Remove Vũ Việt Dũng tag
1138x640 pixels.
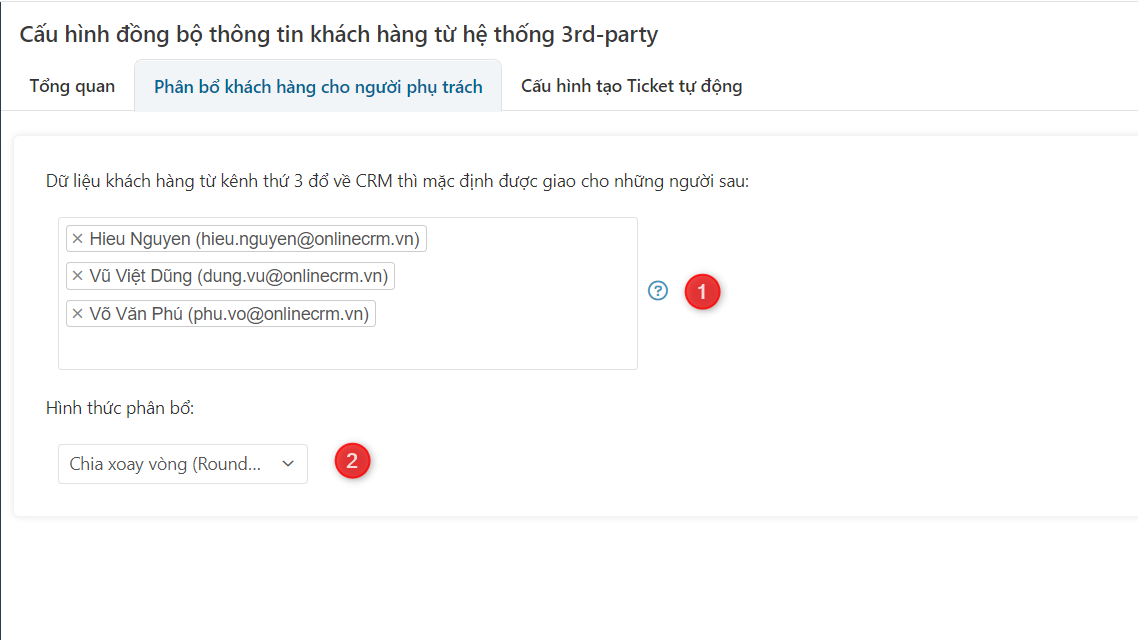click(x=78, y=276)
